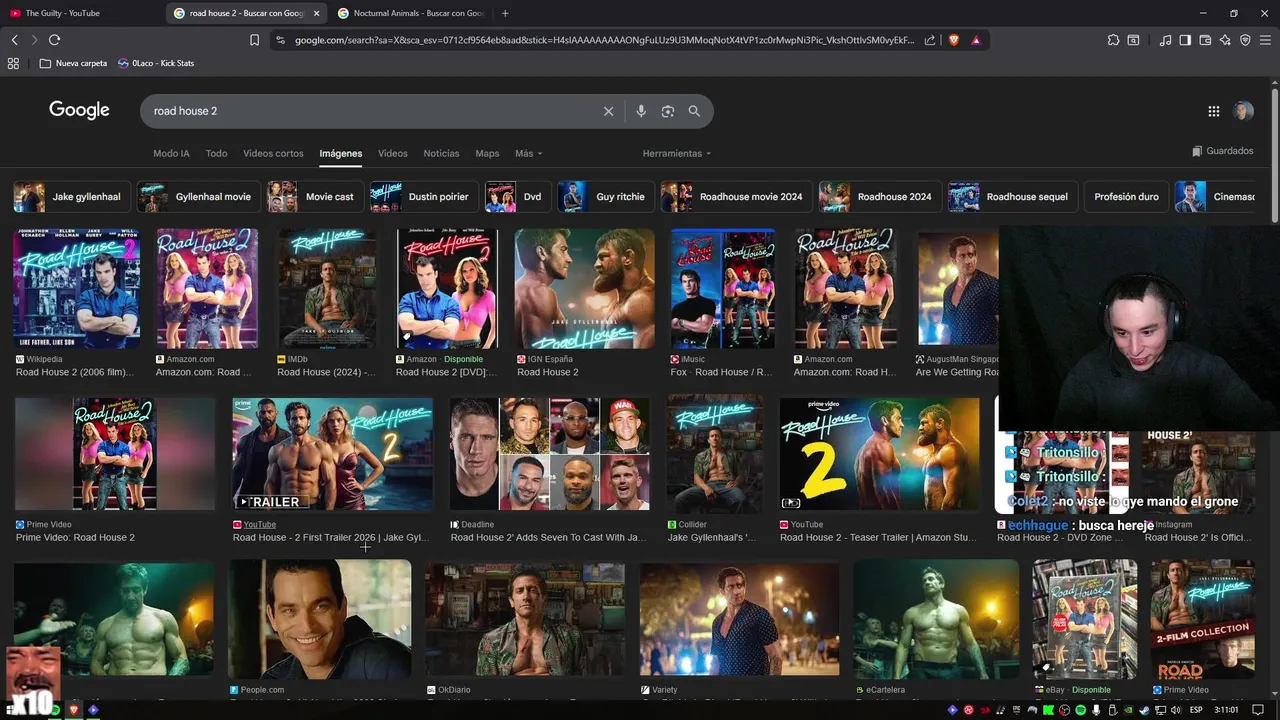The width and height of the screenshot is (1280, 720).
Task: Click the Jake gyllenhaal filter chip
Action: pyautogui.click(x=70, y=197)
